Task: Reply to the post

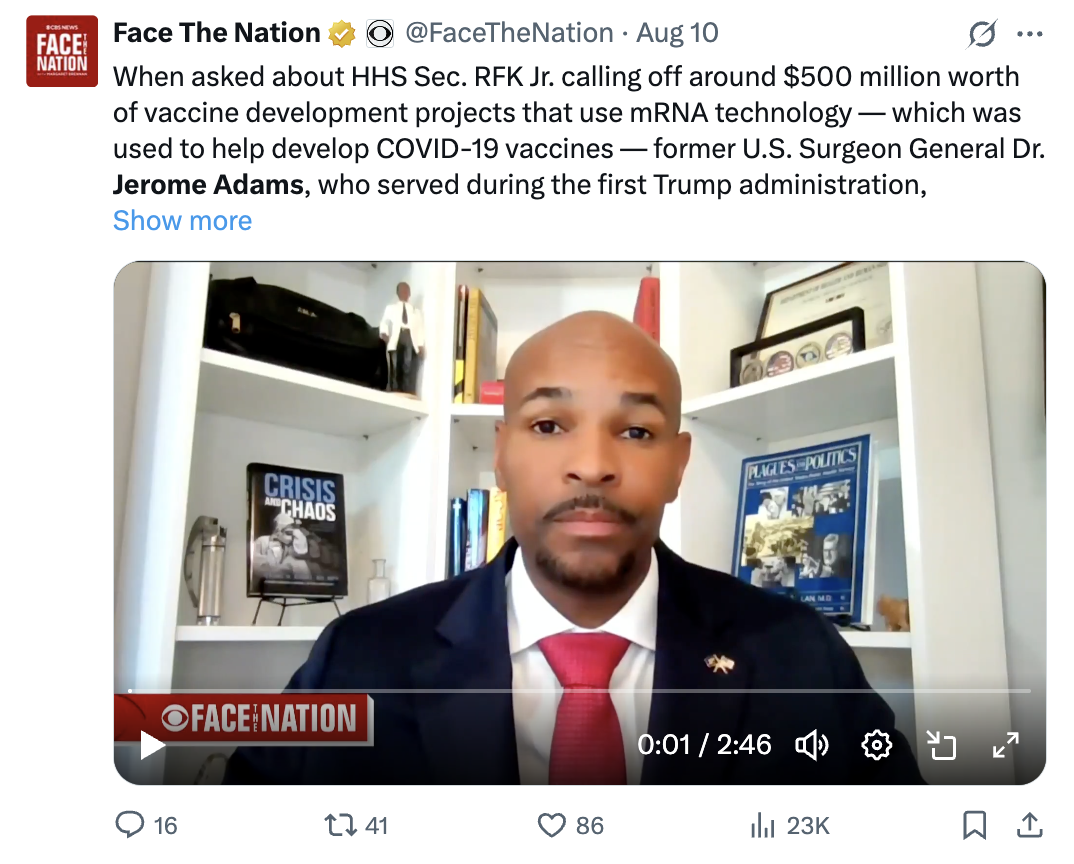Action: tap(131, 825)
